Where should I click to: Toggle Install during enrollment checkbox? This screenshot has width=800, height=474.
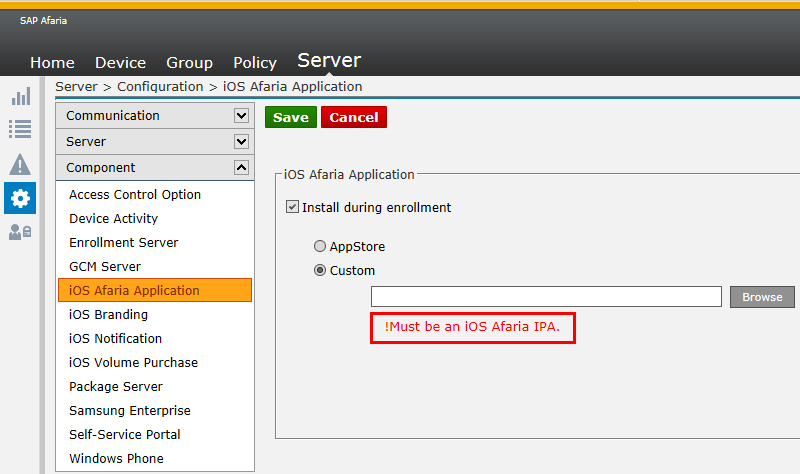[x=292, y=207]
